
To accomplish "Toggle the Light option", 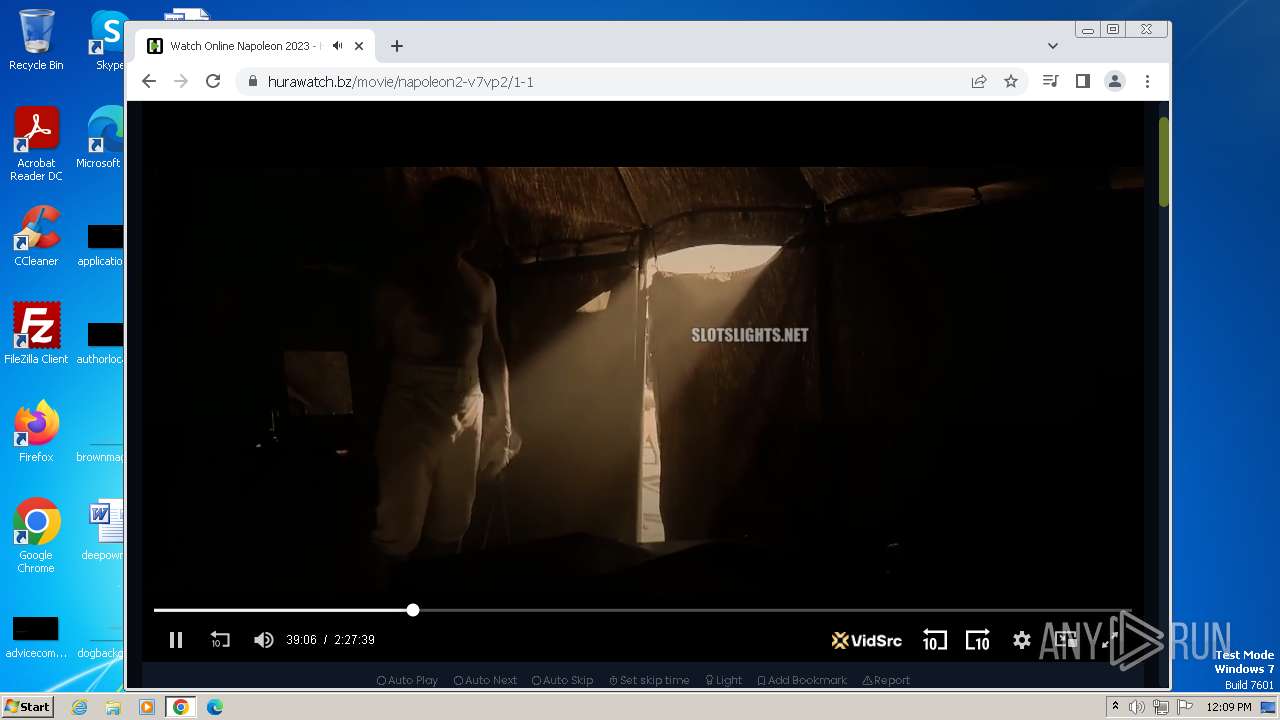I will tap(723, 680).
